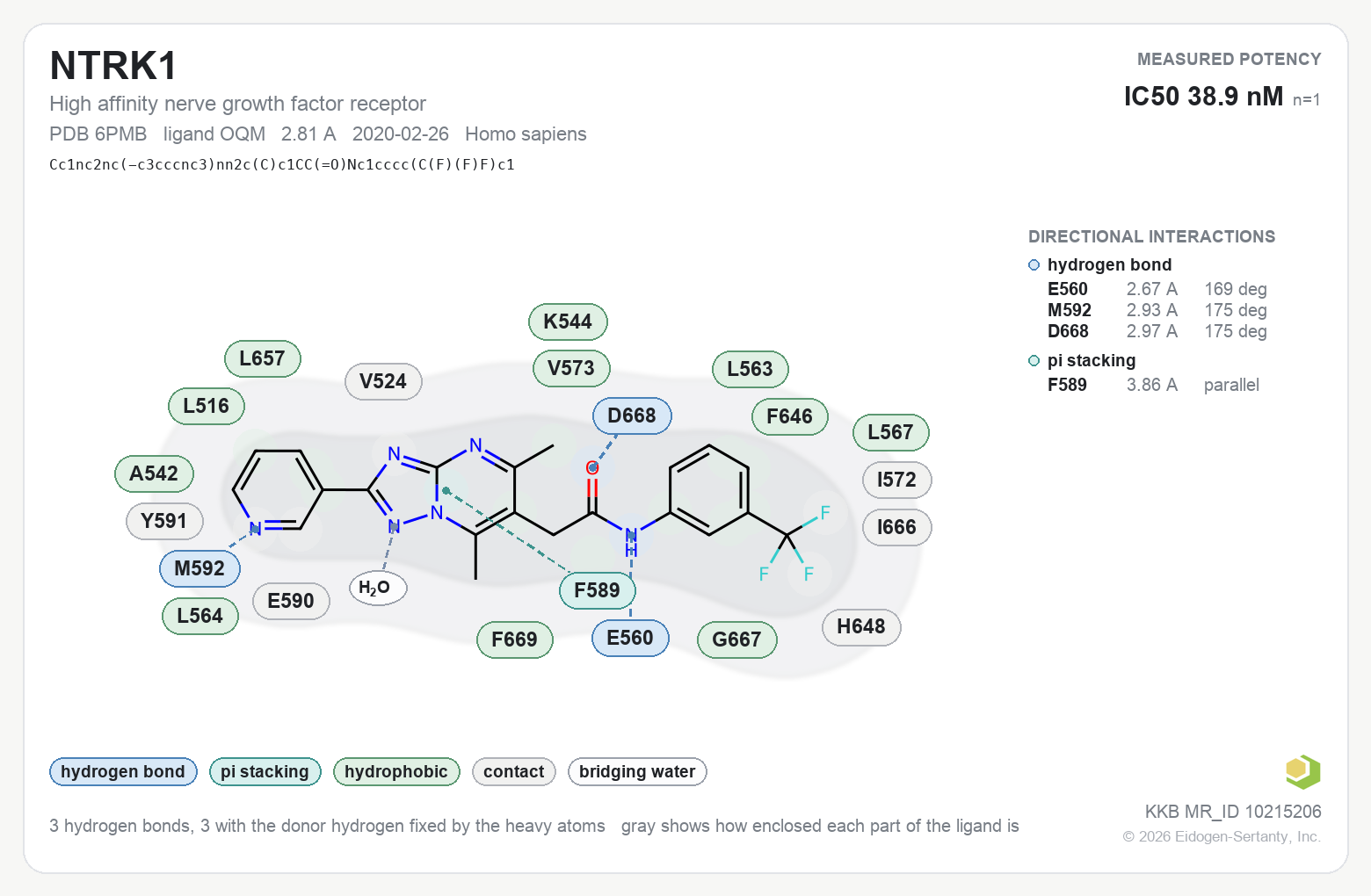The height and width of the screenshot is (896, 1371).
Task: Select the pi stacking legend pill
Action: 265,771
